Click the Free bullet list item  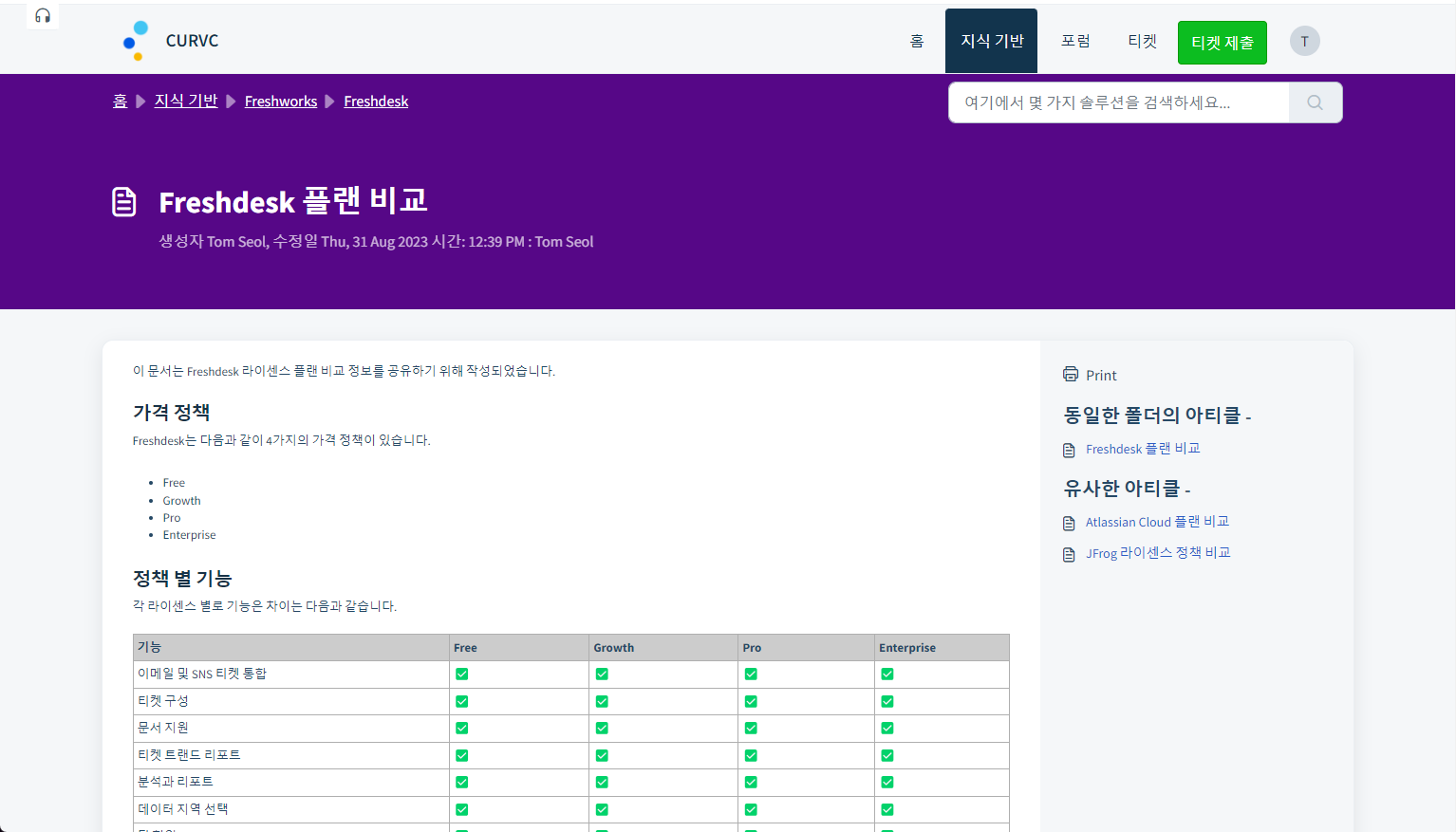coord(174,483)
